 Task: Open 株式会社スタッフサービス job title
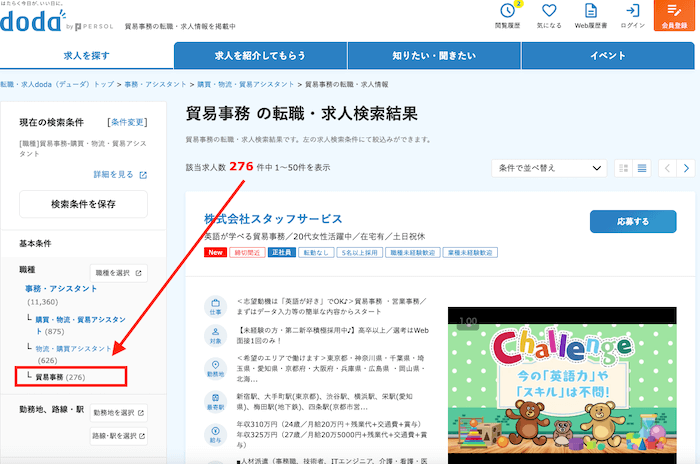point(273,219)
